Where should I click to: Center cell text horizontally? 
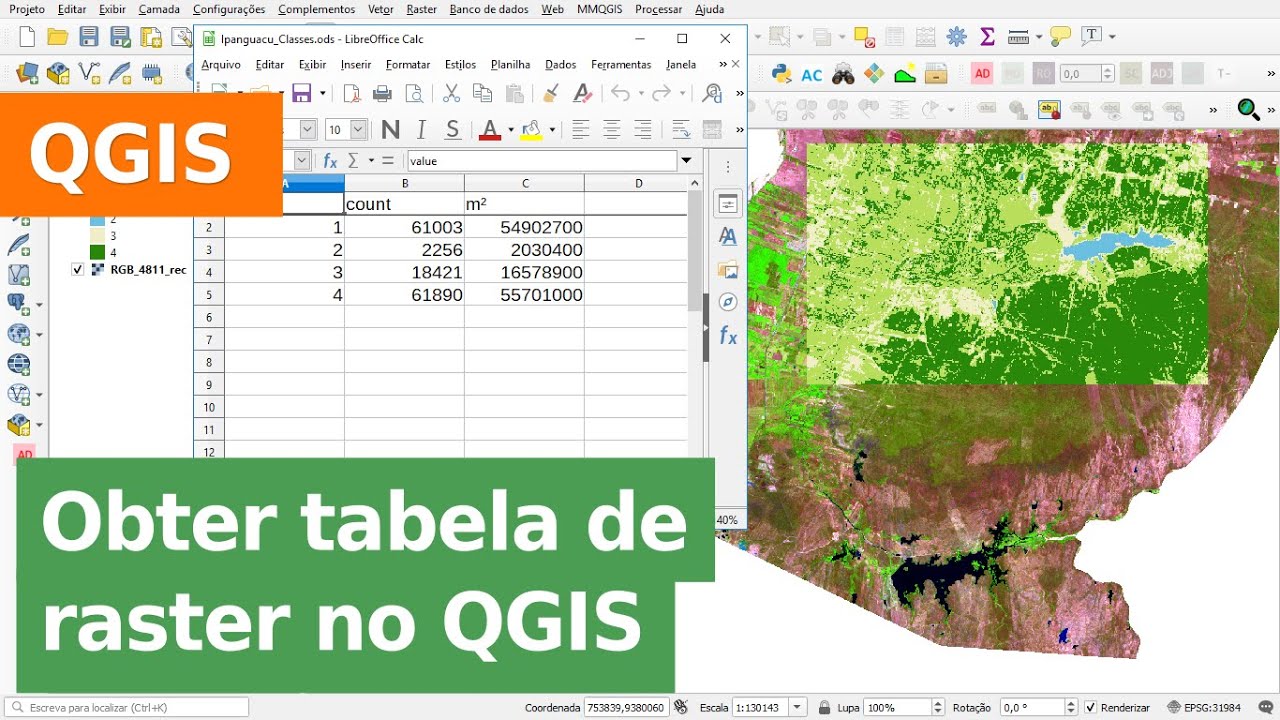coord(611,129)
